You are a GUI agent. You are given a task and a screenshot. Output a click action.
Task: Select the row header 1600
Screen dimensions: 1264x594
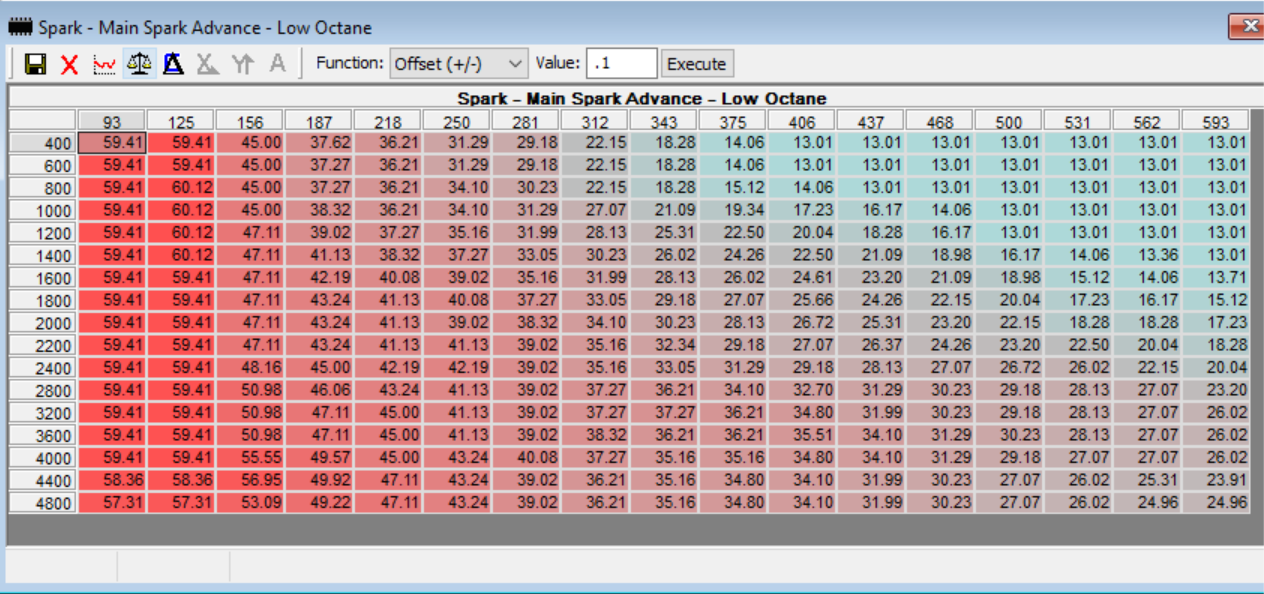pyautogui.click(x=43, y=278)
